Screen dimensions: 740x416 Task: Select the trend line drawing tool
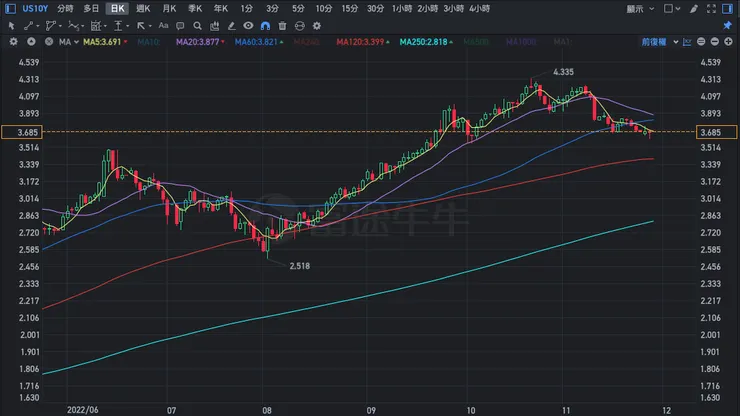click(29, 26)
